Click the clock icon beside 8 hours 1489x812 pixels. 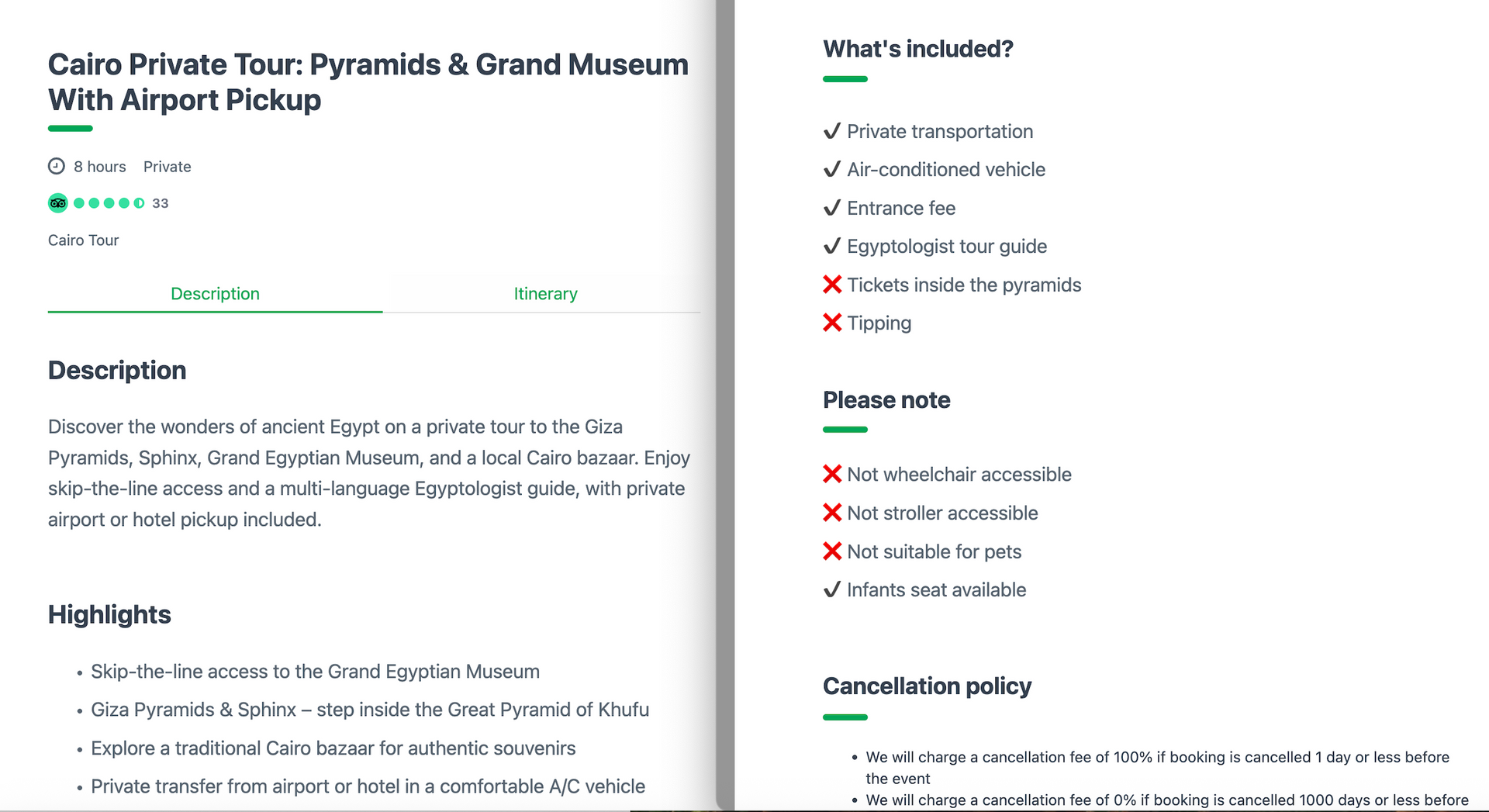point(57,166)
